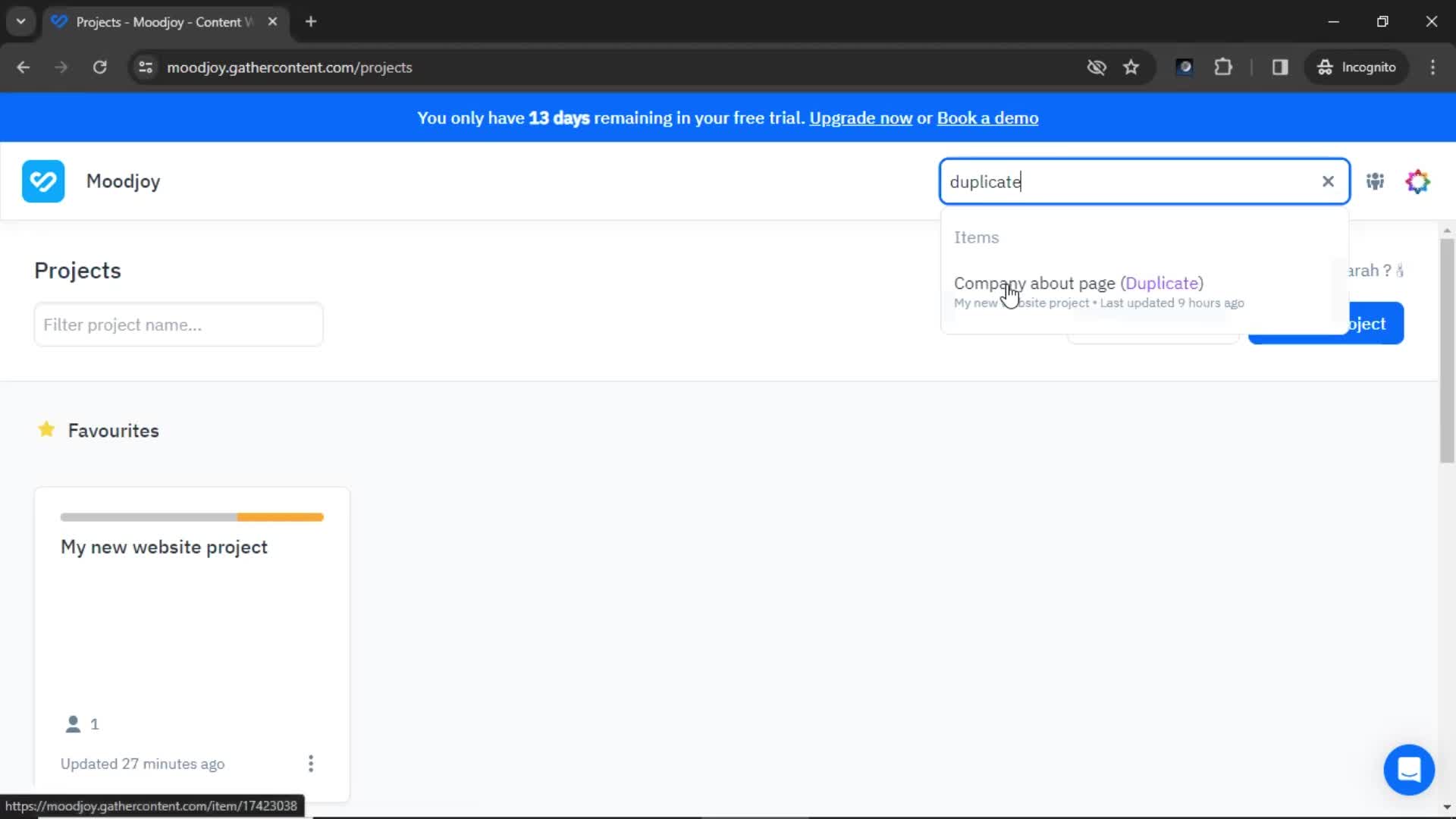Click the Items label in search results
The width and height of the screenshot is (1456, 819).
click(x=976, y=237)
